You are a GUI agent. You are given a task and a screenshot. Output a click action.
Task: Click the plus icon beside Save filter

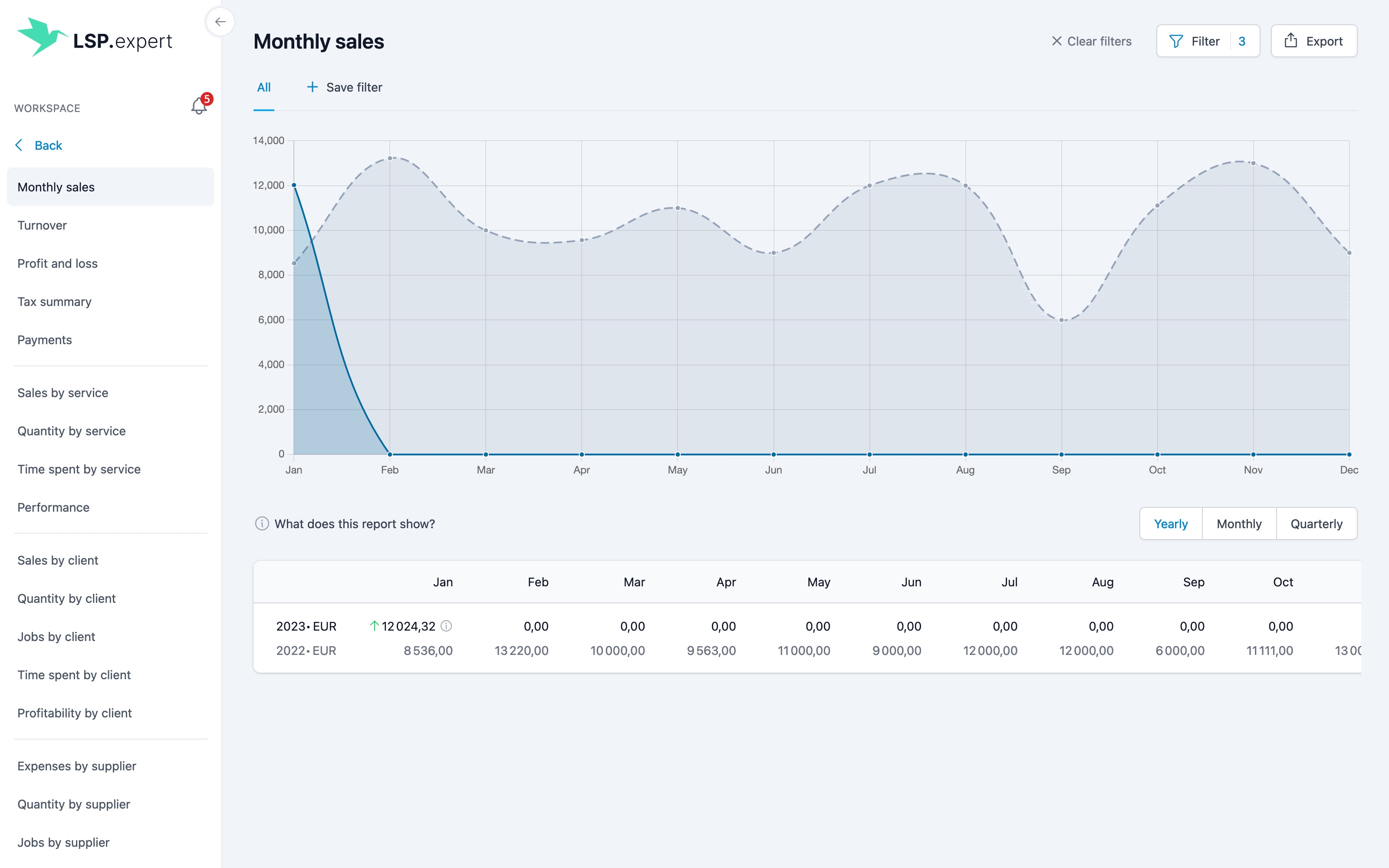tap(312, 87)
